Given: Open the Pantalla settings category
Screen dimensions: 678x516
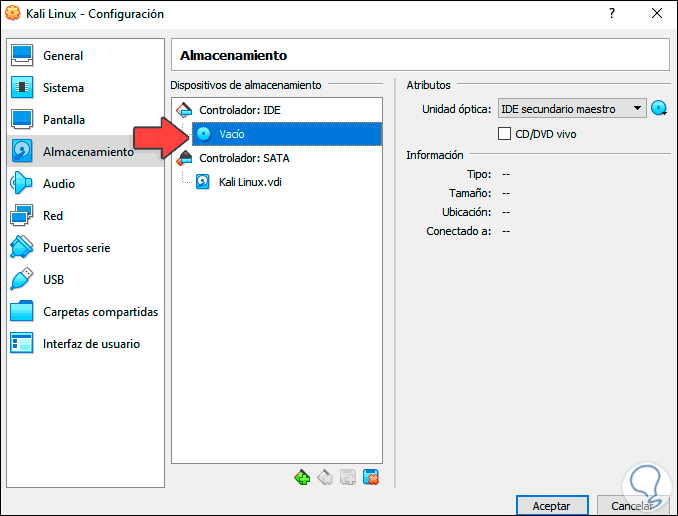Looking at the screenshot, I should coord(85,120).
